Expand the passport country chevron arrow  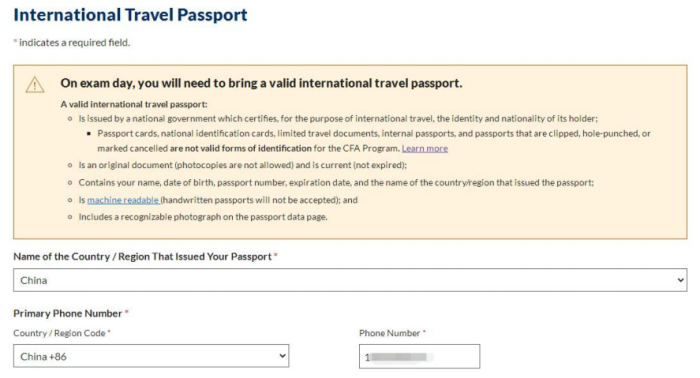680,280
